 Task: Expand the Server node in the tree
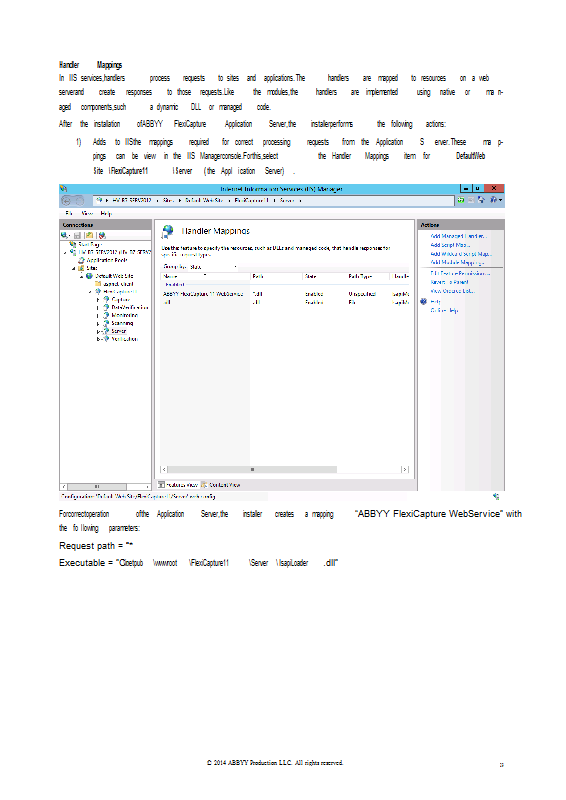pyautogui.click(x=98, y=331)
